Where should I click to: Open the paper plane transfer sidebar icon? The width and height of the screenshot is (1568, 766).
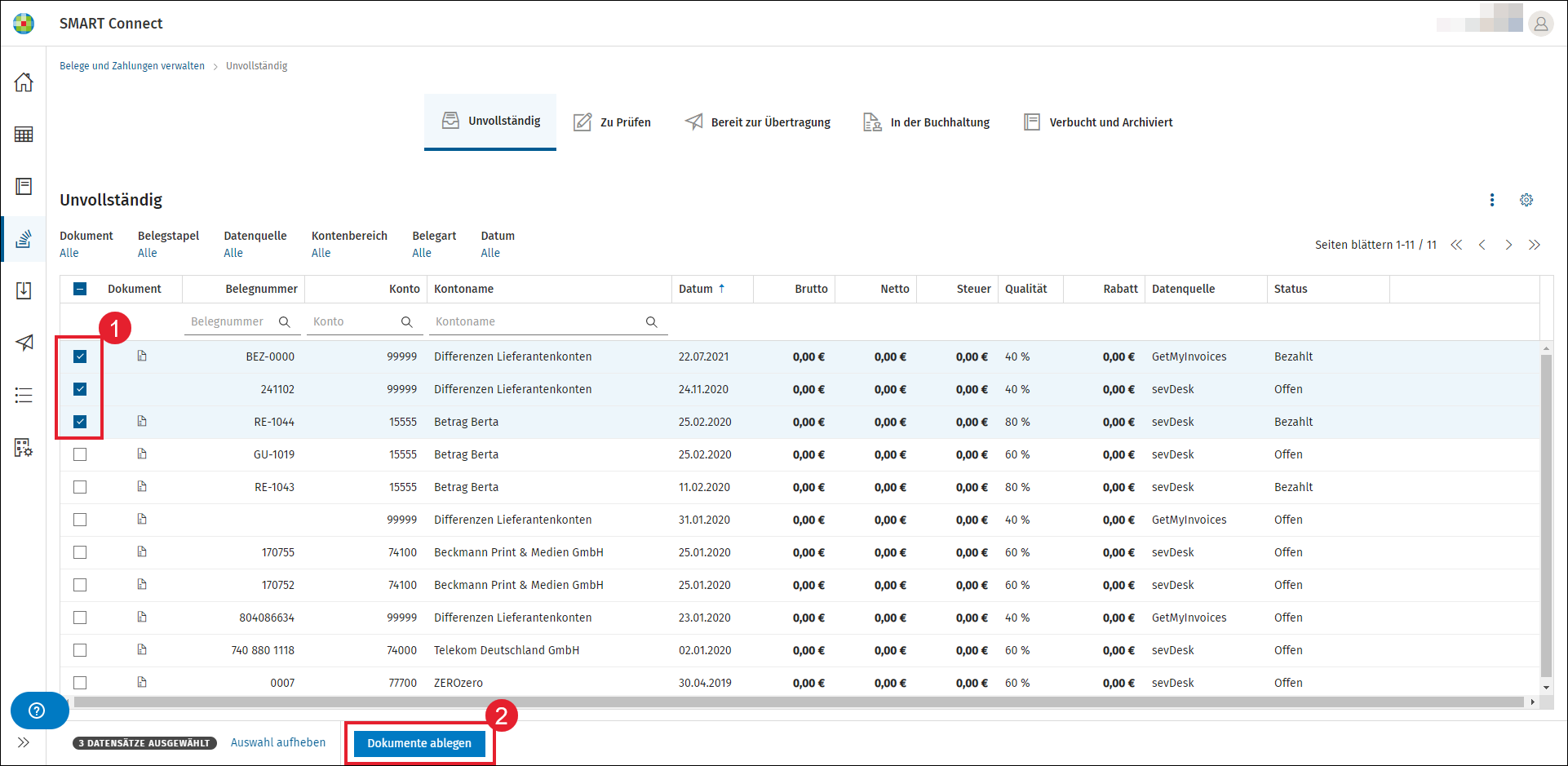[24, 343]
